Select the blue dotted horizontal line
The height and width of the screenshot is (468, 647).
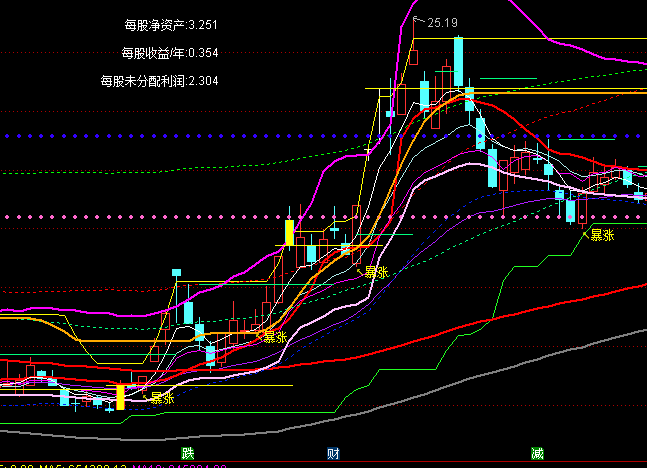pyautogui.click(x=200, y=135)
